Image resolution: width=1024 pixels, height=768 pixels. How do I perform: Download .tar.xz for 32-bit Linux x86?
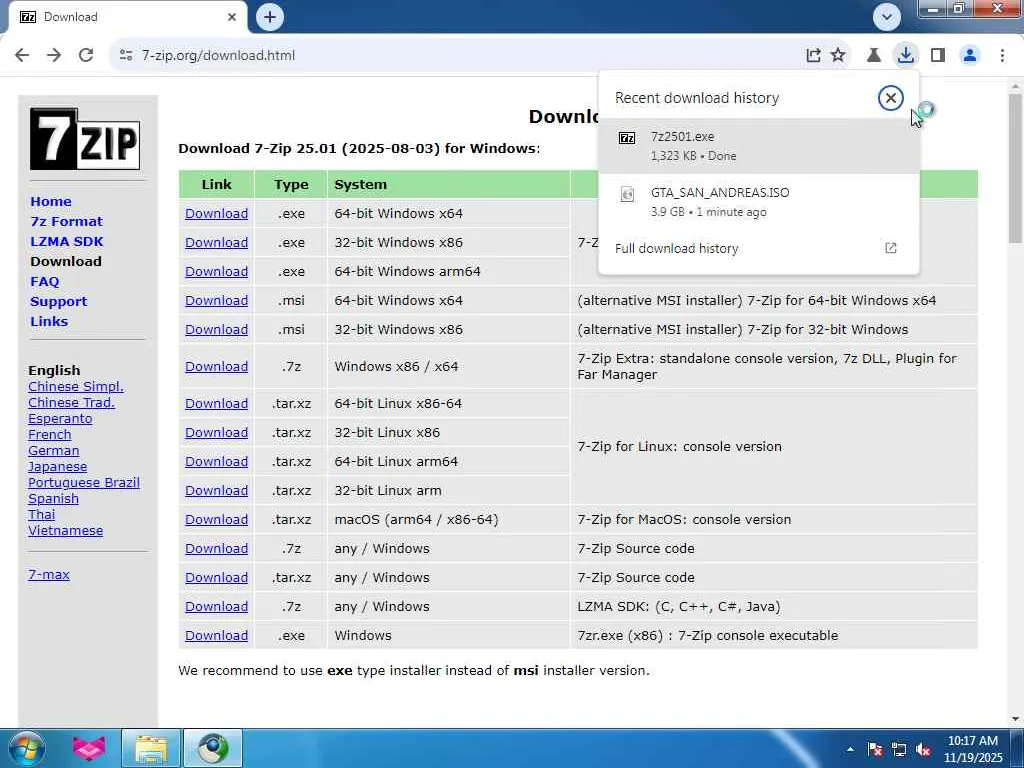[x=216, y=432]
